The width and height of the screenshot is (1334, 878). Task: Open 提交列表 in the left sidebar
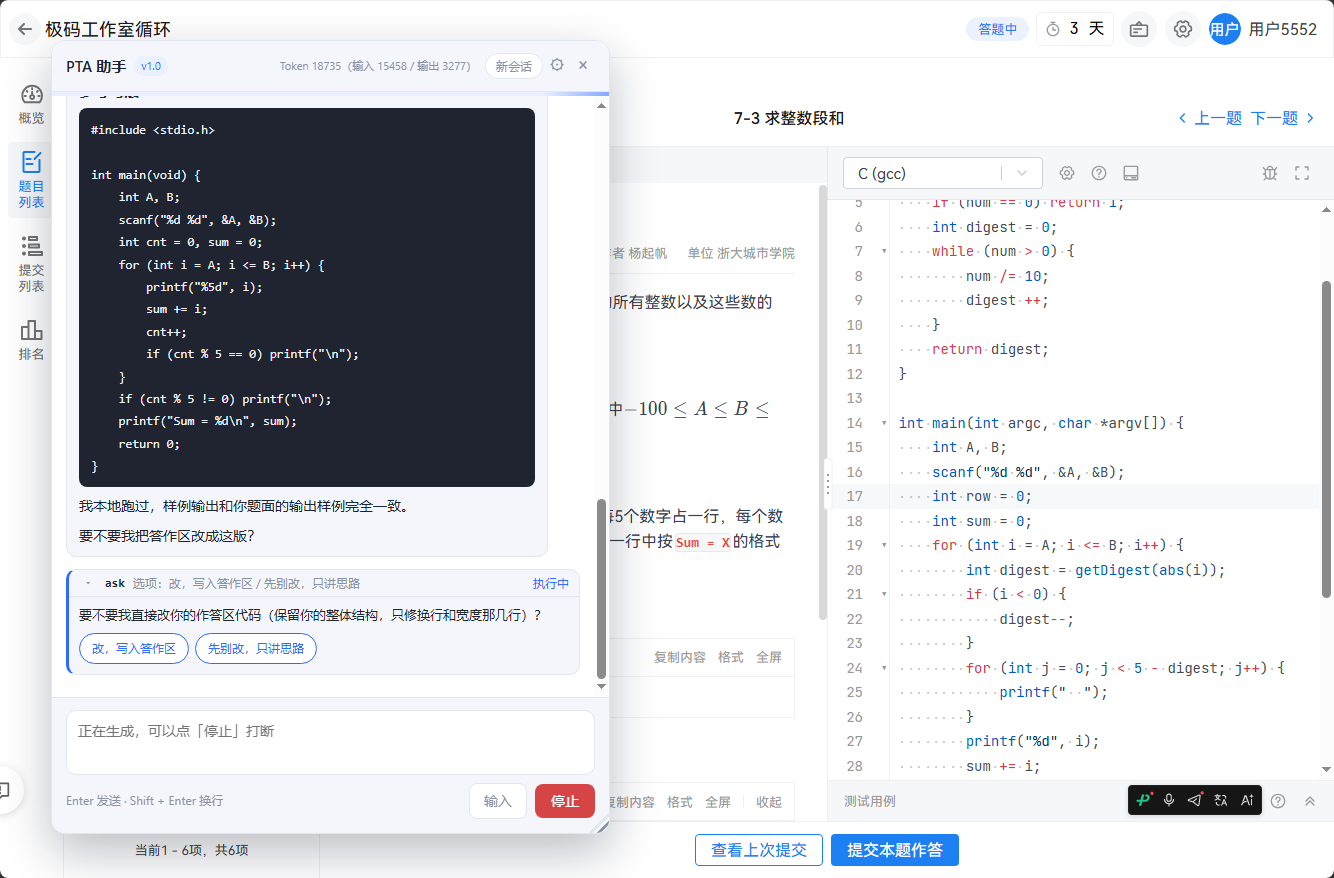(x=31, y=264)
